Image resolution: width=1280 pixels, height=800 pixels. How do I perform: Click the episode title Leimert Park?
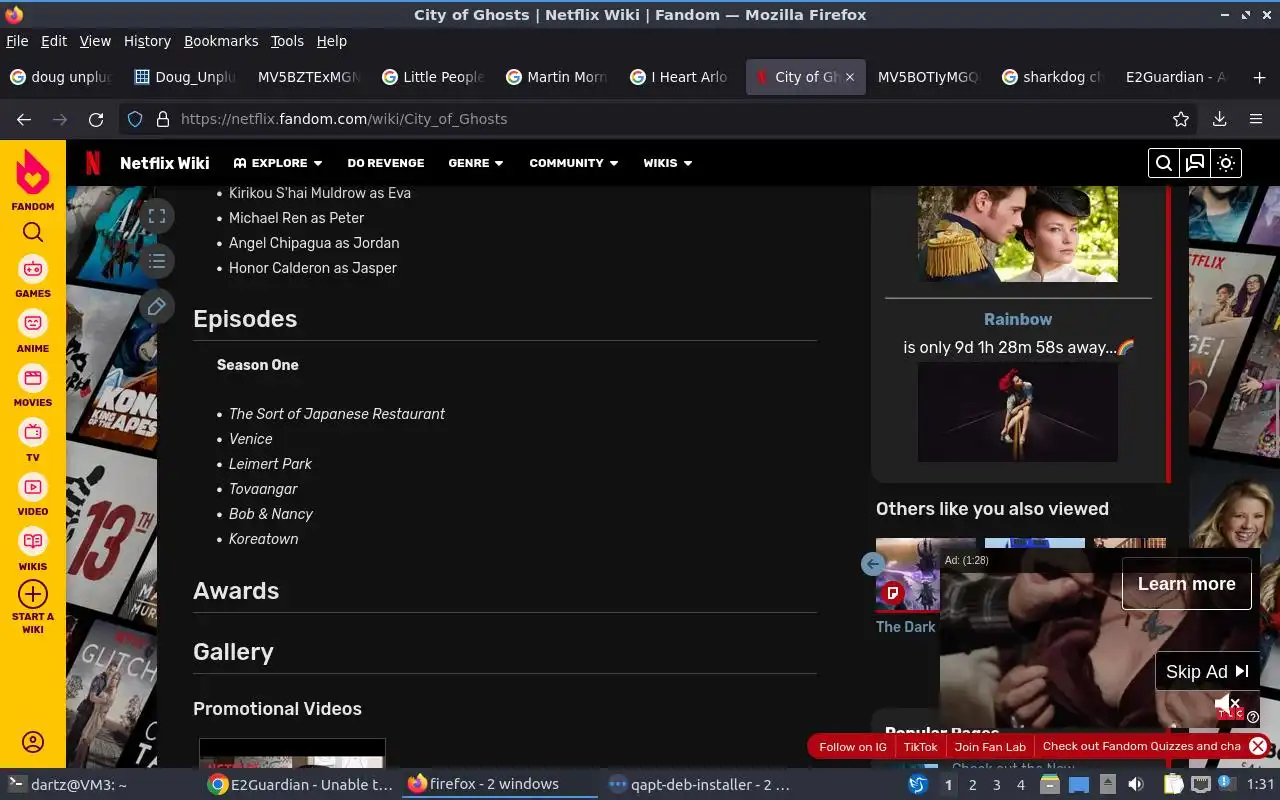point(270,464)
